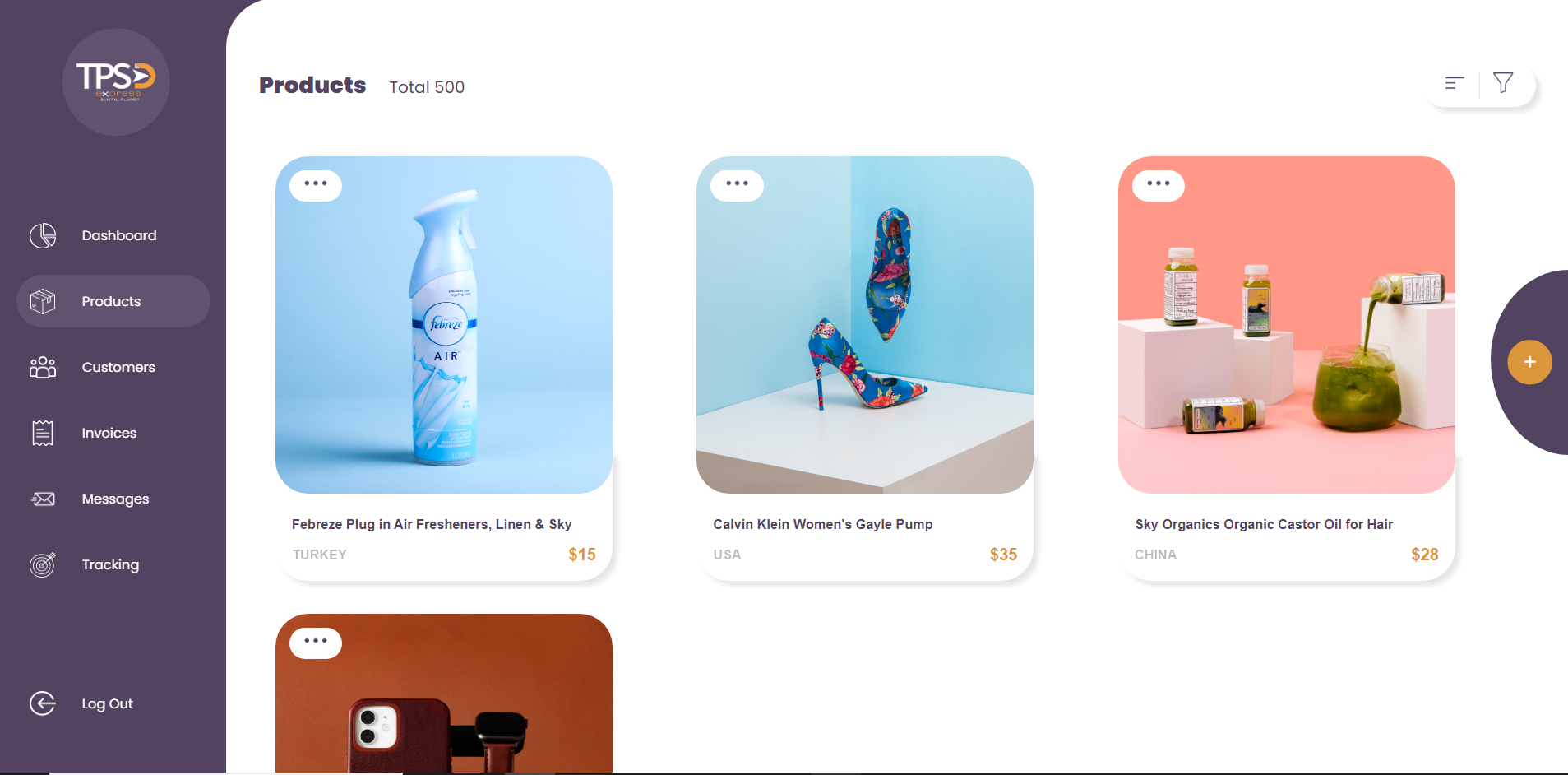
Task: Open the sort lines icon
Action: pos(1455,83)
